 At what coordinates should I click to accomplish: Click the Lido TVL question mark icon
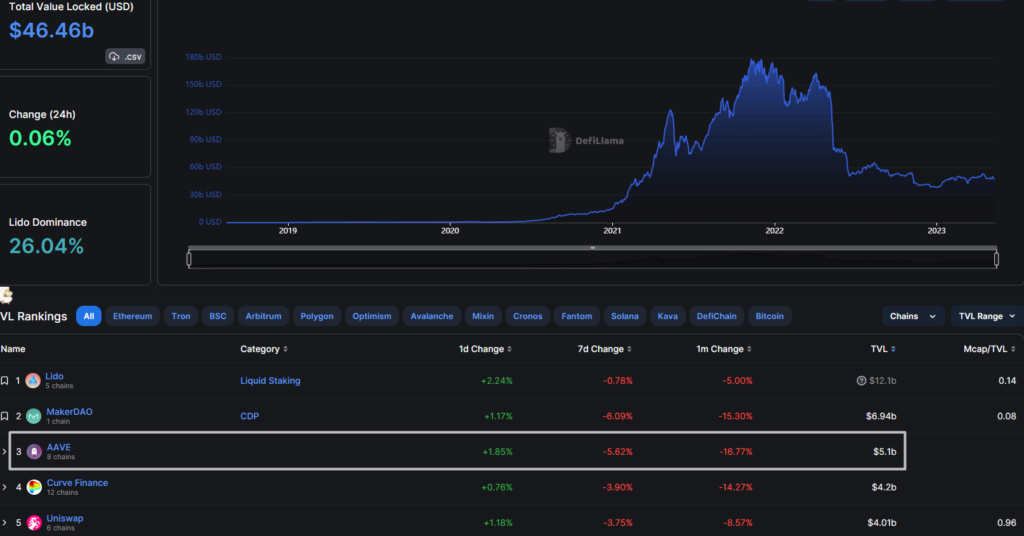(861, 381)
